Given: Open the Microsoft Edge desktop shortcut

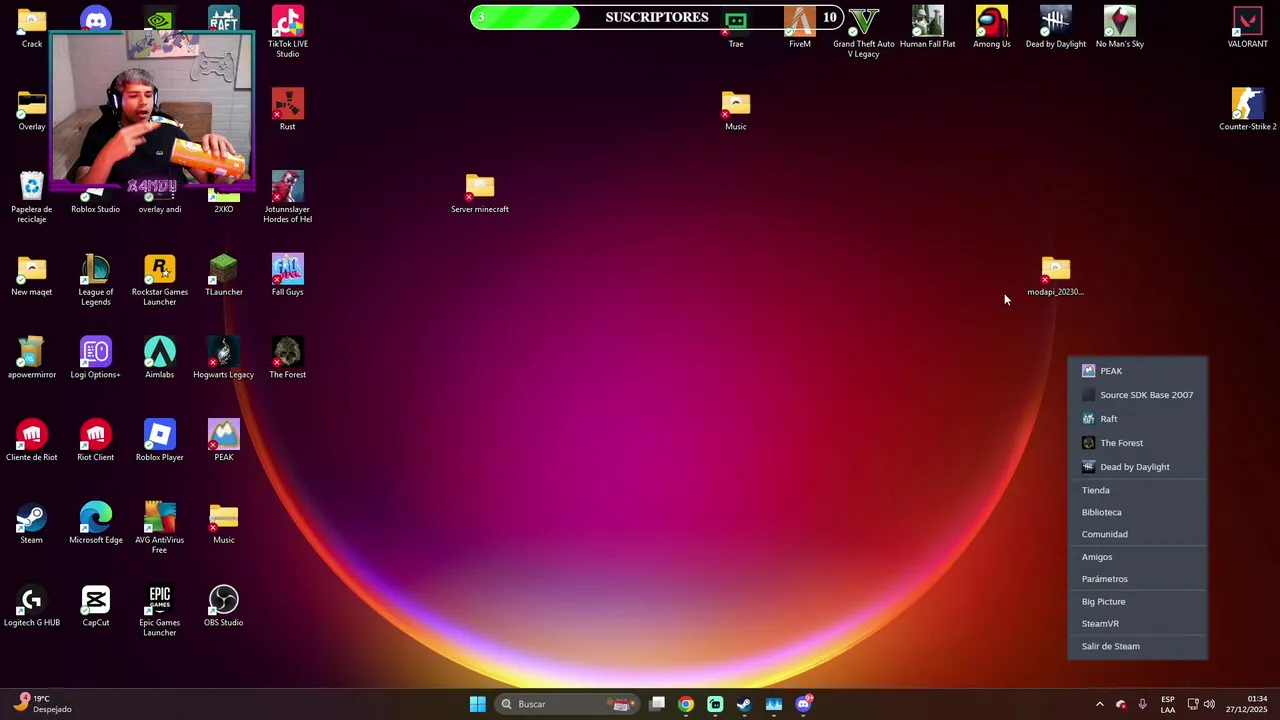Looking at the screenshot, I should click(96, 523).
